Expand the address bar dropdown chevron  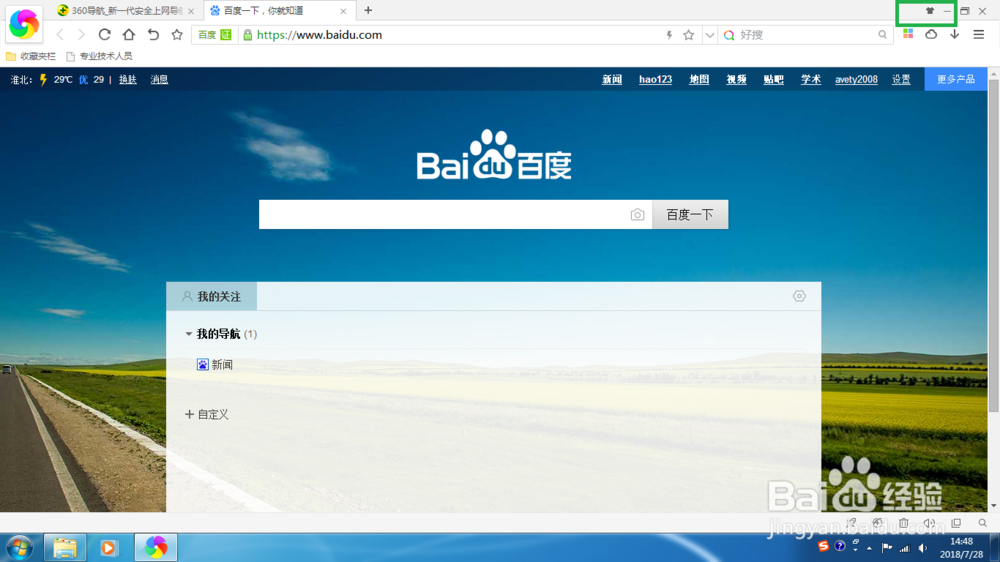(709, 35)
